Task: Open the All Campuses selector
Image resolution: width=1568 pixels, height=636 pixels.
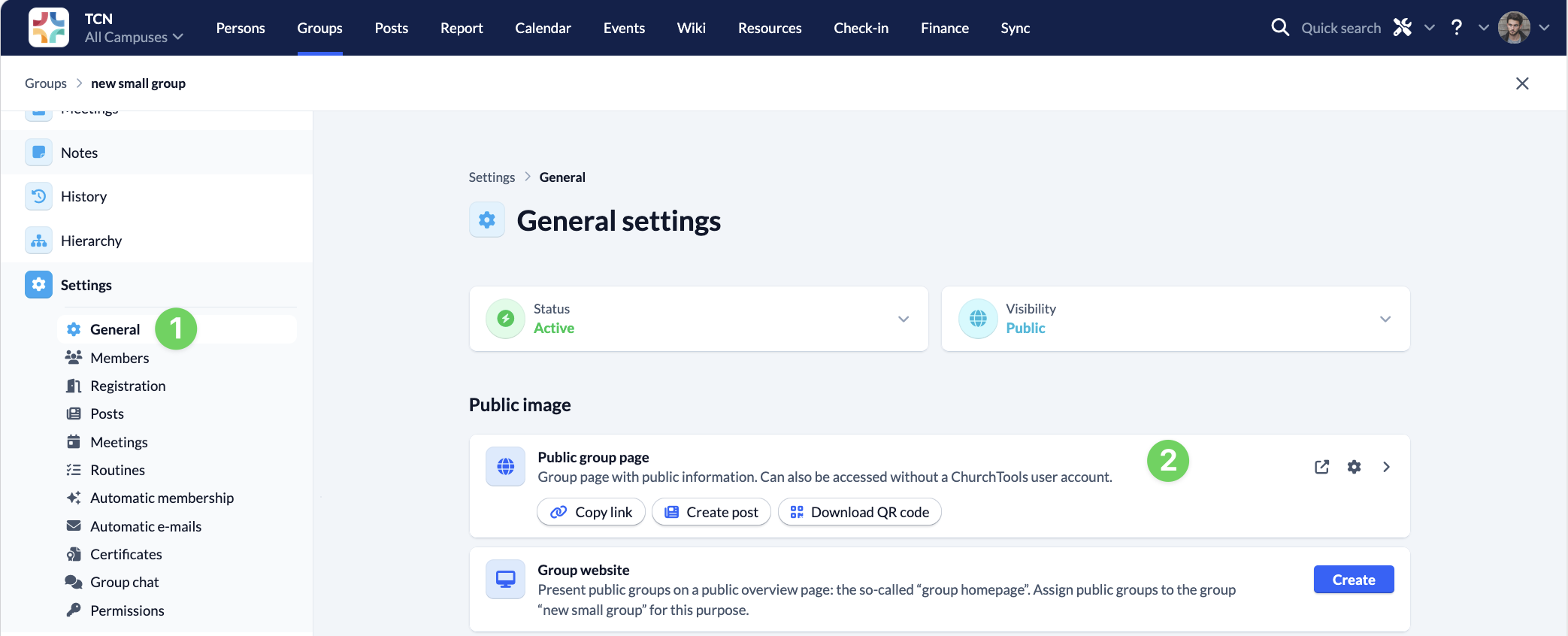Action: [134, 37]
